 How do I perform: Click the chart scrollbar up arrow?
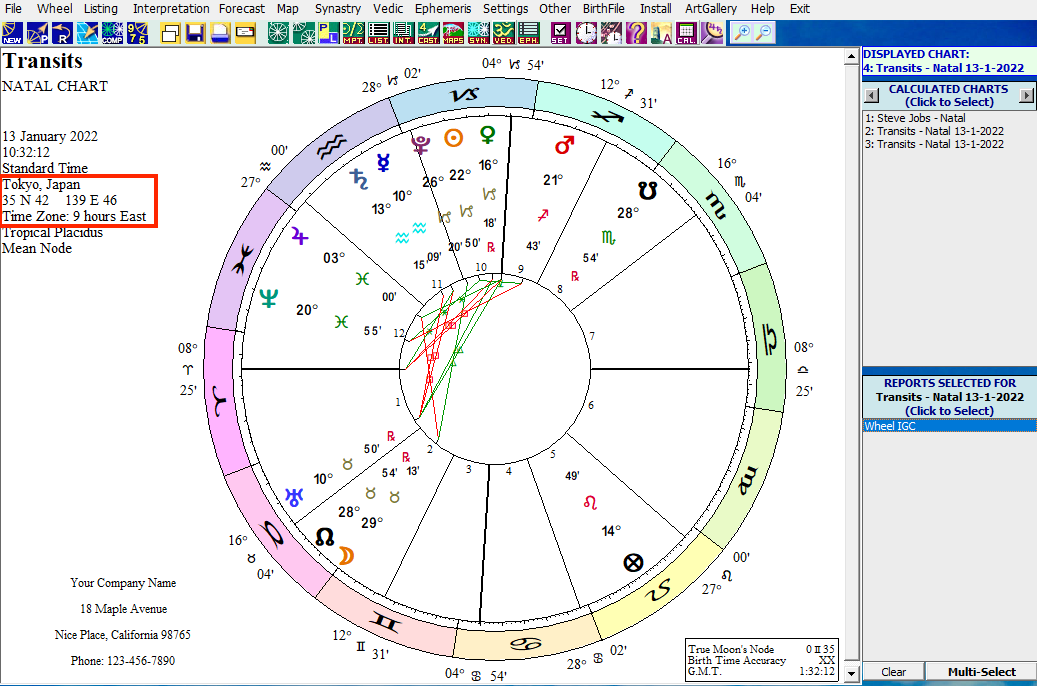(x=852, y=57)
